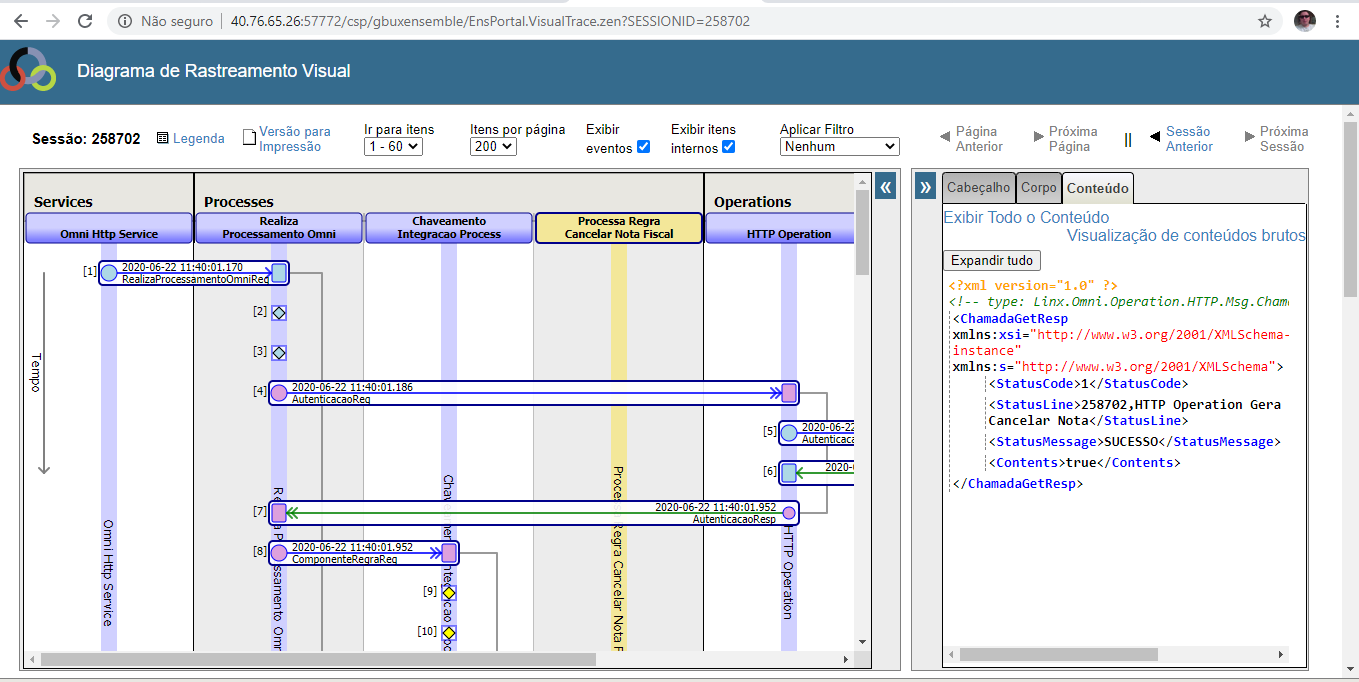Disable the Exibir itens internos checkbox
1359x682 pixels.
tap(728, 147)
